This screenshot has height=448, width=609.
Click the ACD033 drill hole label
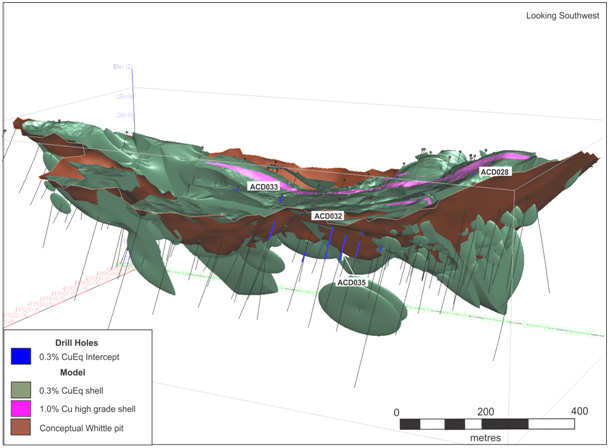[264, 187]
